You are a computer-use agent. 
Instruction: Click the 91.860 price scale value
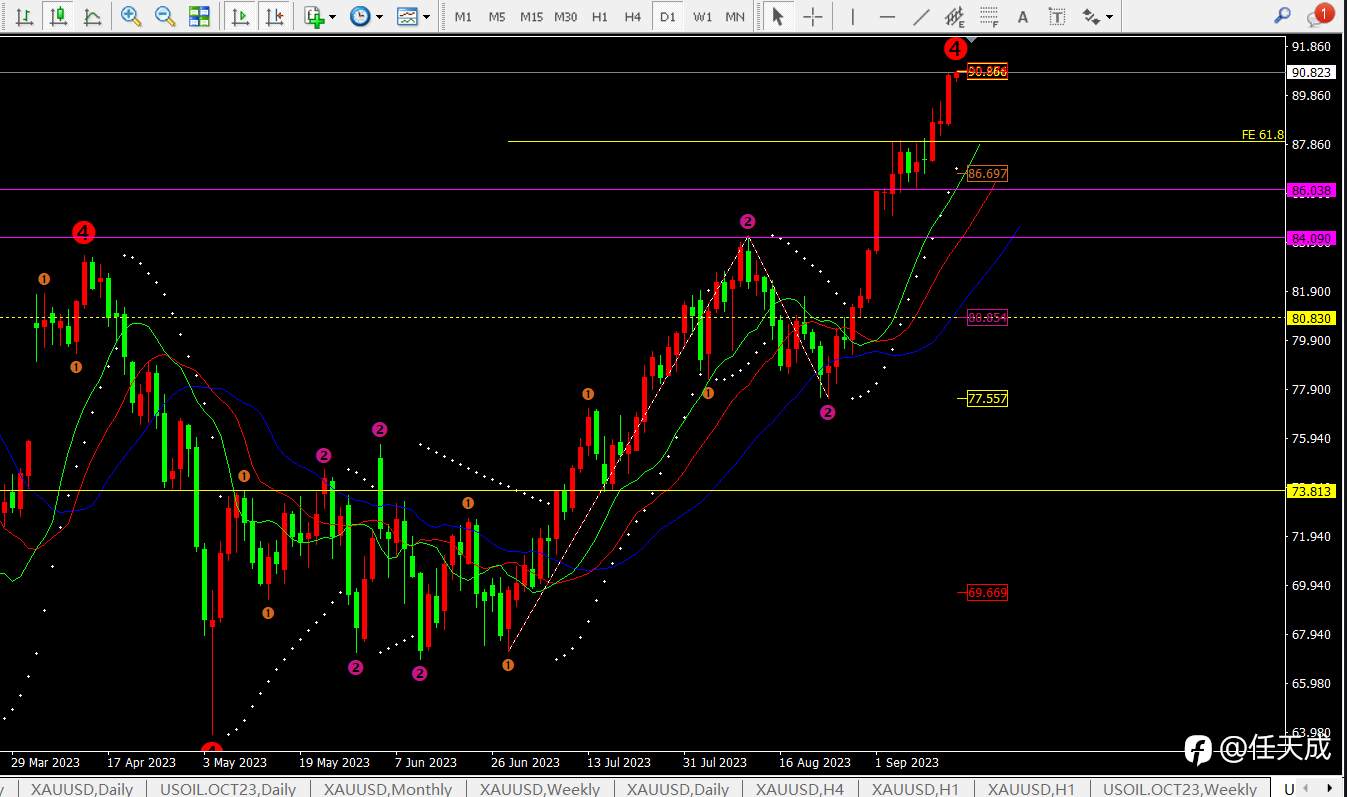(1311, 47)
